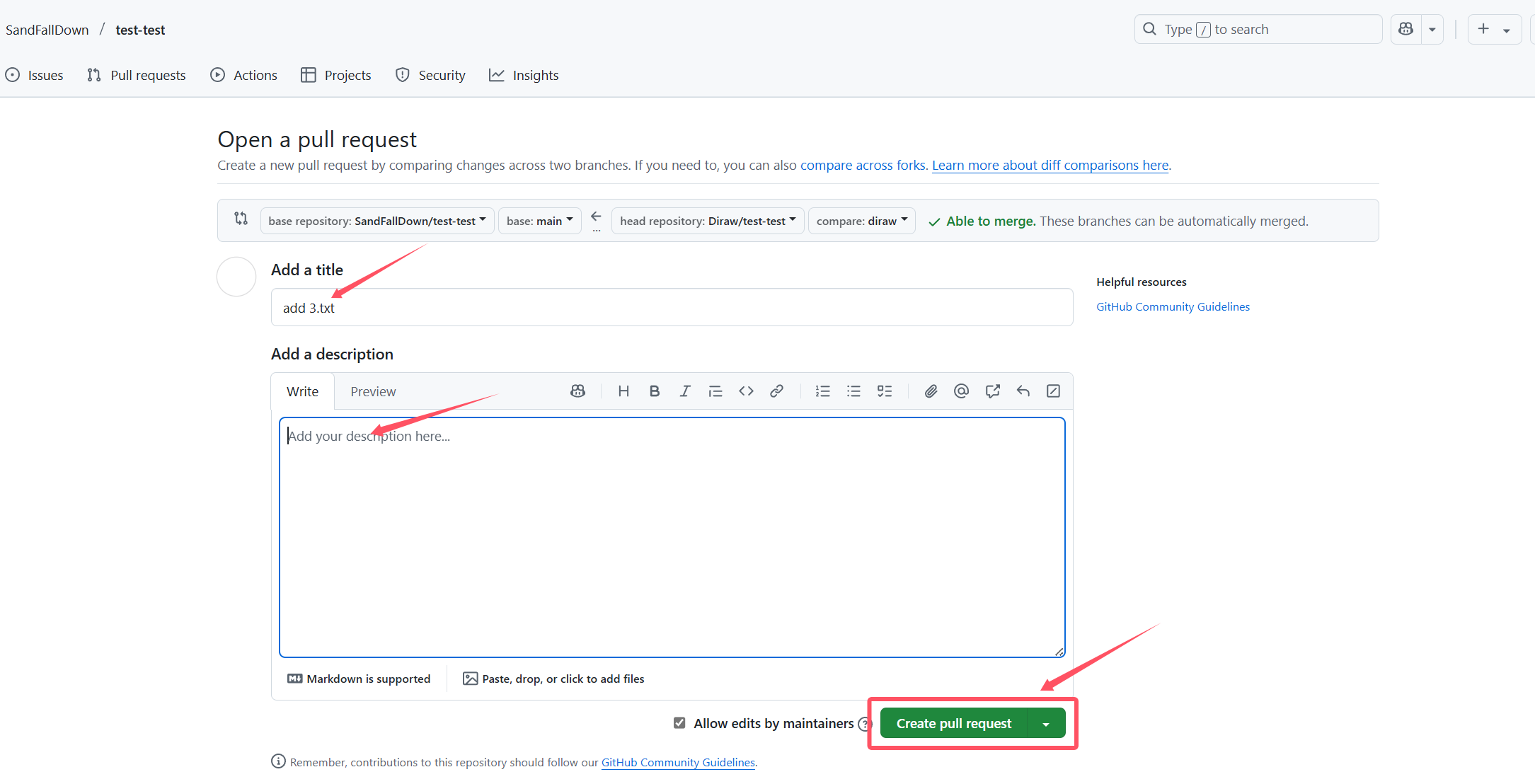Toggle Allow edits by maintainers checkbox

click(679, 723)
